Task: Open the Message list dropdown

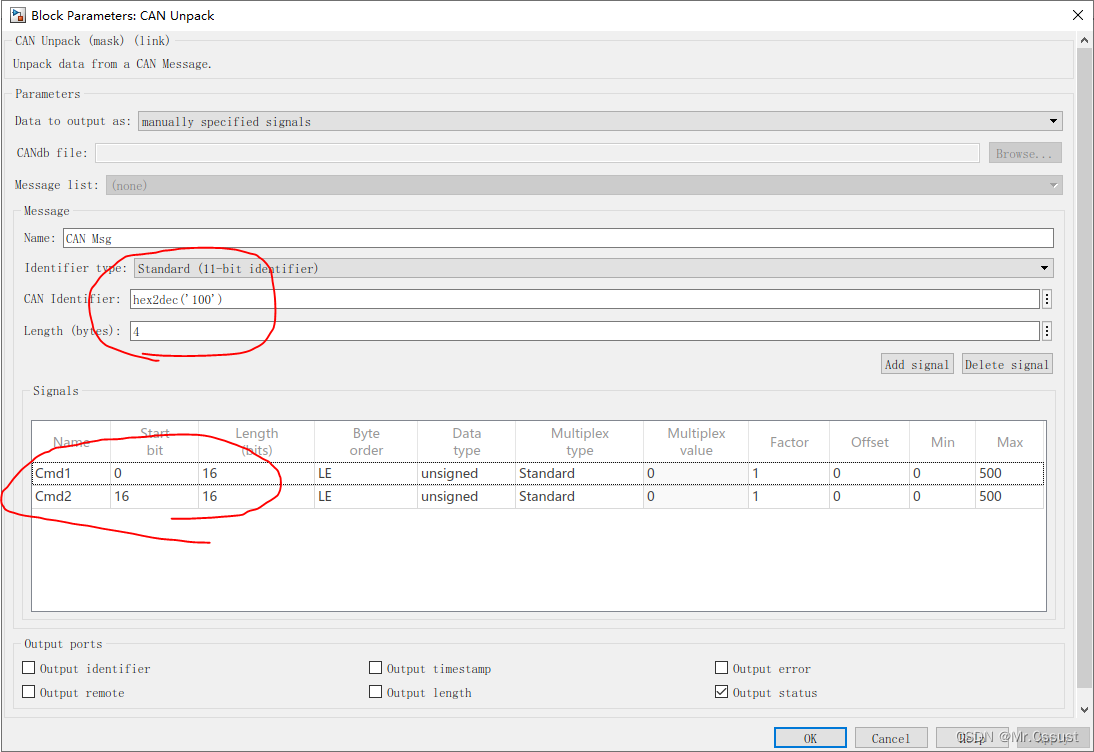Action: pos(1053,184)
